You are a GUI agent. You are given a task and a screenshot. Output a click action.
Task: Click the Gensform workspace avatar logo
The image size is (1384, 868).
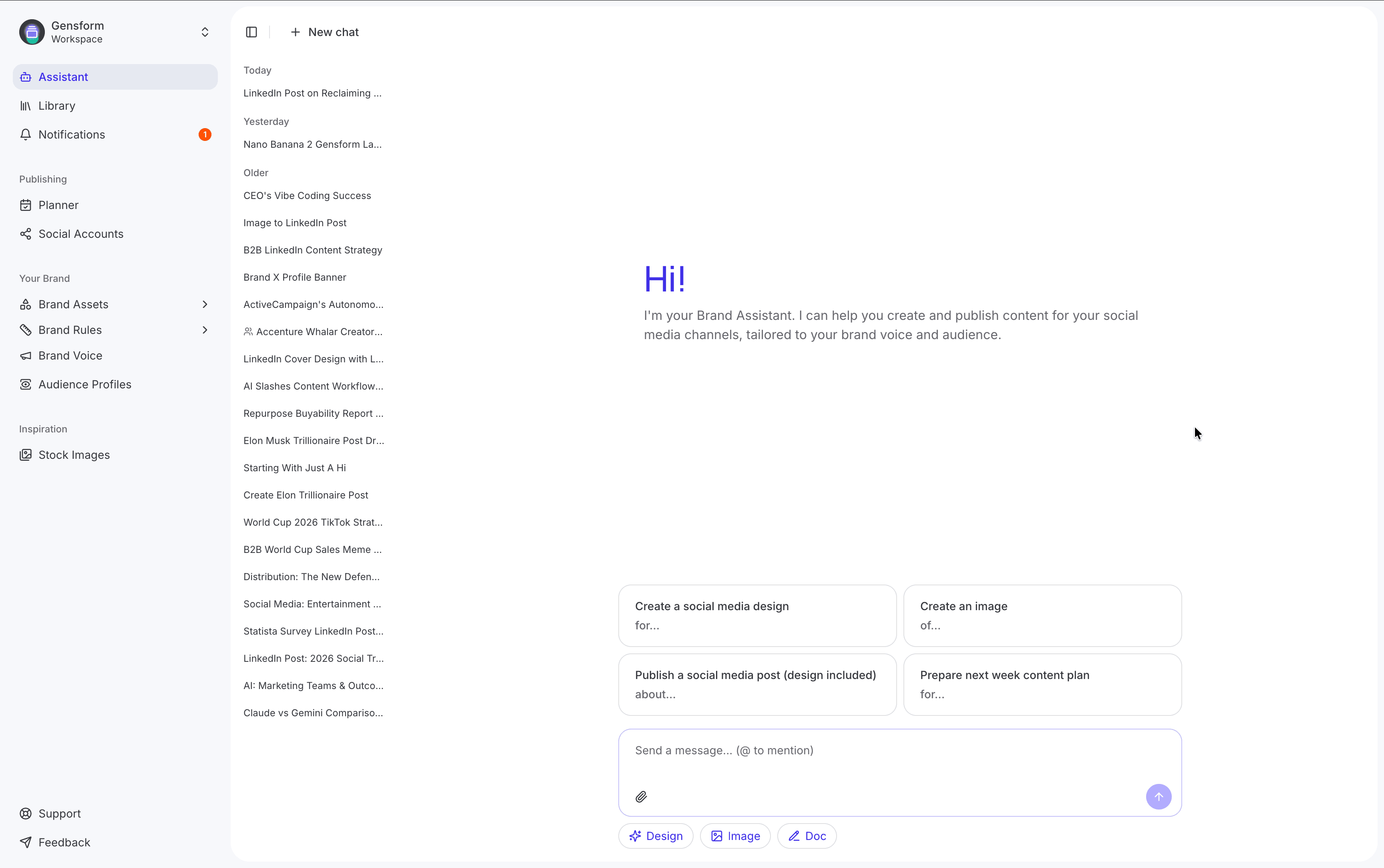[32, 32]
